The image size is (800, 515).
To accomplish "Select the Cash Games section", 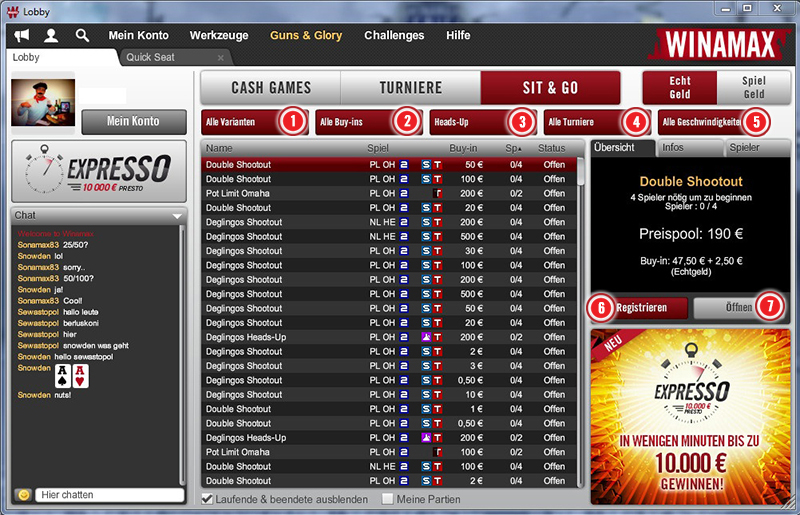I will (x=271, y=88).
